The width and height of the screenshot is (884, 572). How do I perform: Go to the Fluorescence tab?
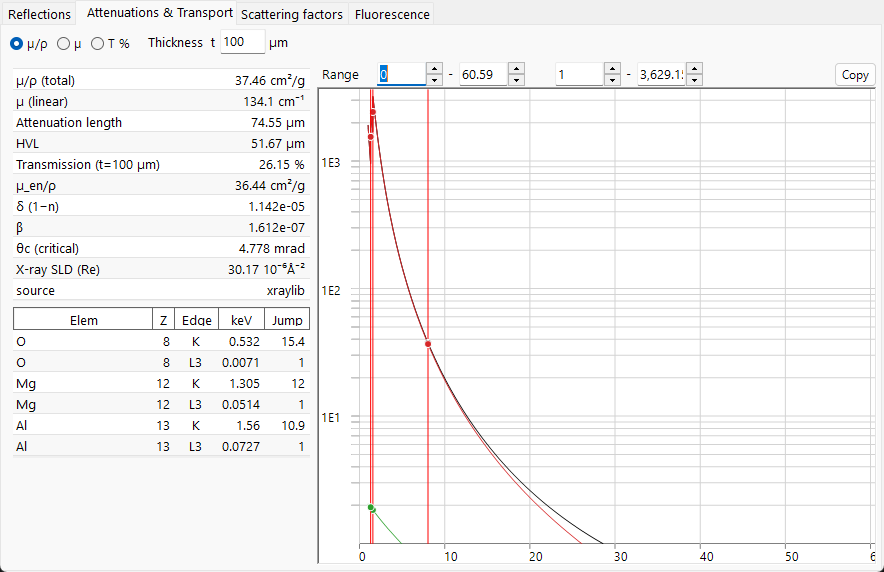[x=392, y=14]
